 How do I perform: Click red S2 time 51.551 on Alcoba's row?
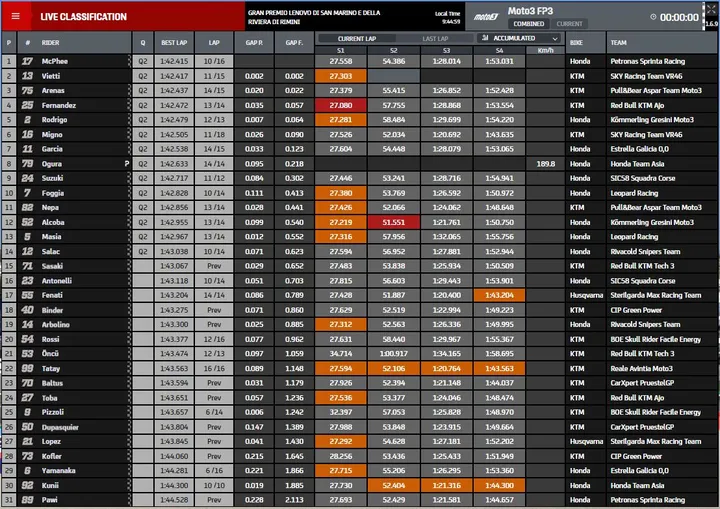[x=394, y=222]
